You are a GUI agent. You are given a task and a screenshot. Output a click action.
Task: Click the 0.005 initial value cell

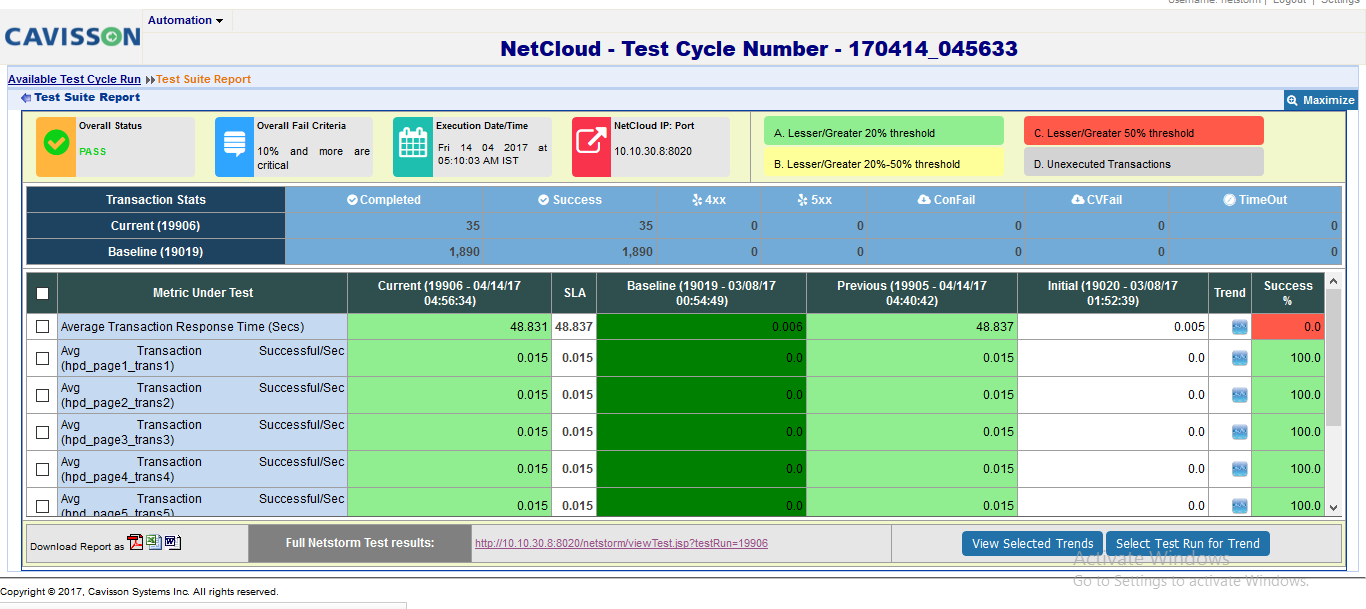(1113, 327)
